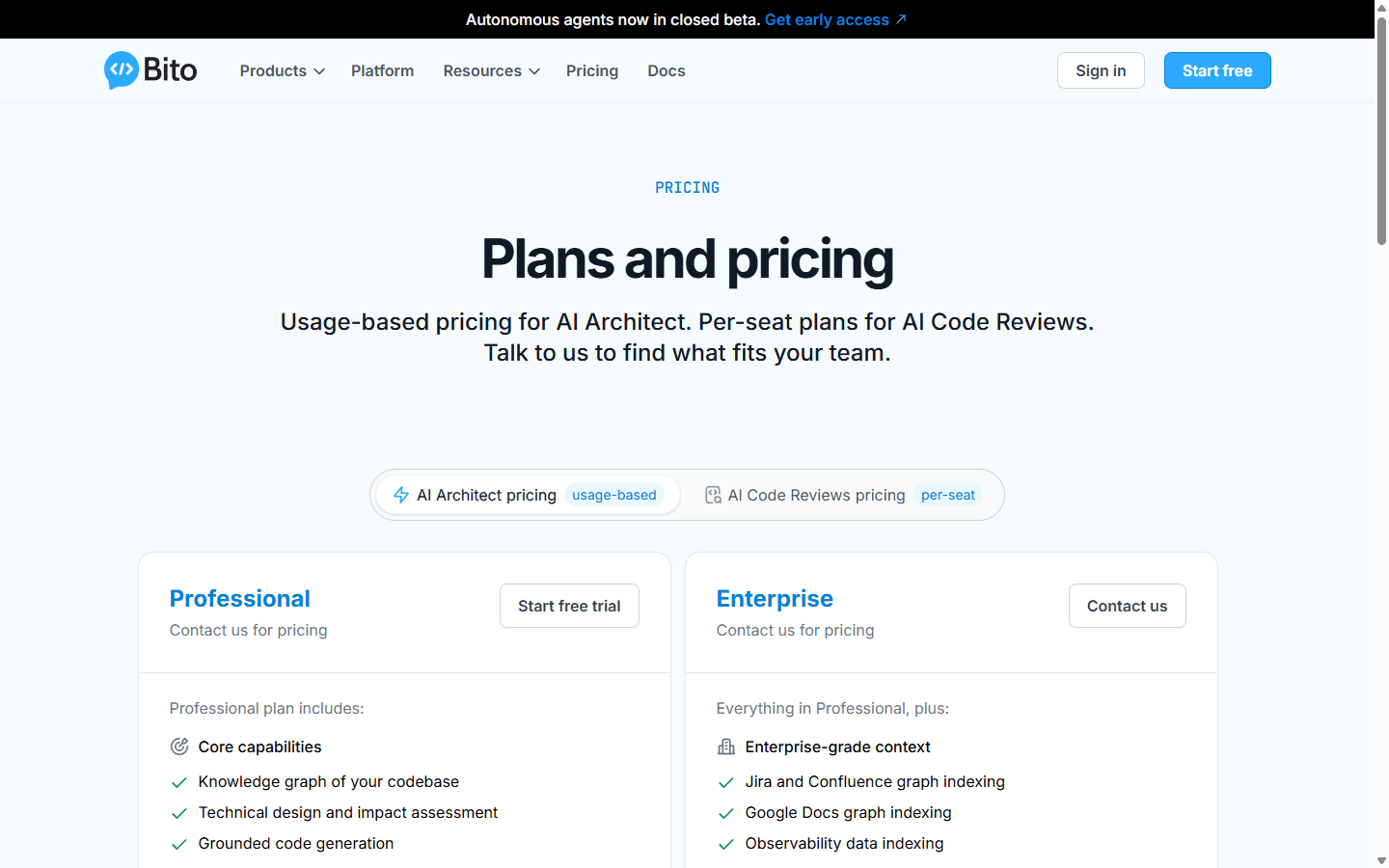
Task: Click 'Professional plan includes:' text
Action: pyautogui.click(x=267, y=708)
